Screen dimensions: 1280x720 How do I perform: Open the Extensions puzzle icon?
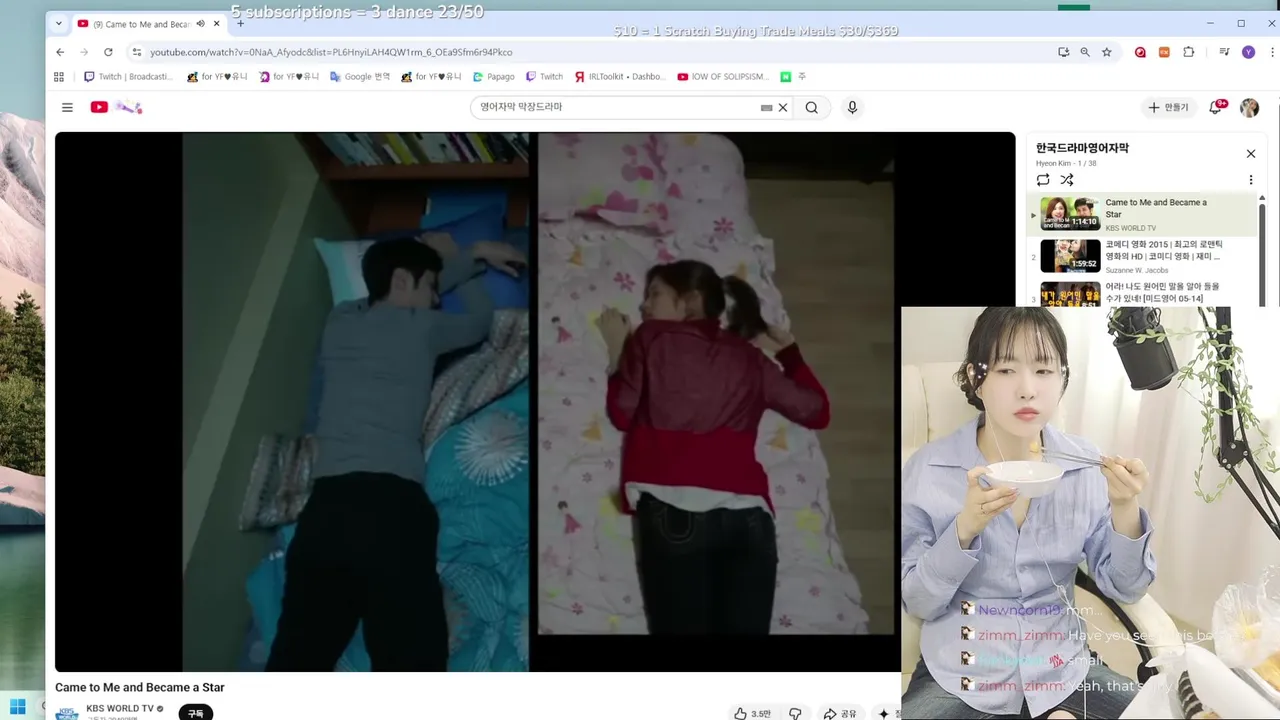1188,52
